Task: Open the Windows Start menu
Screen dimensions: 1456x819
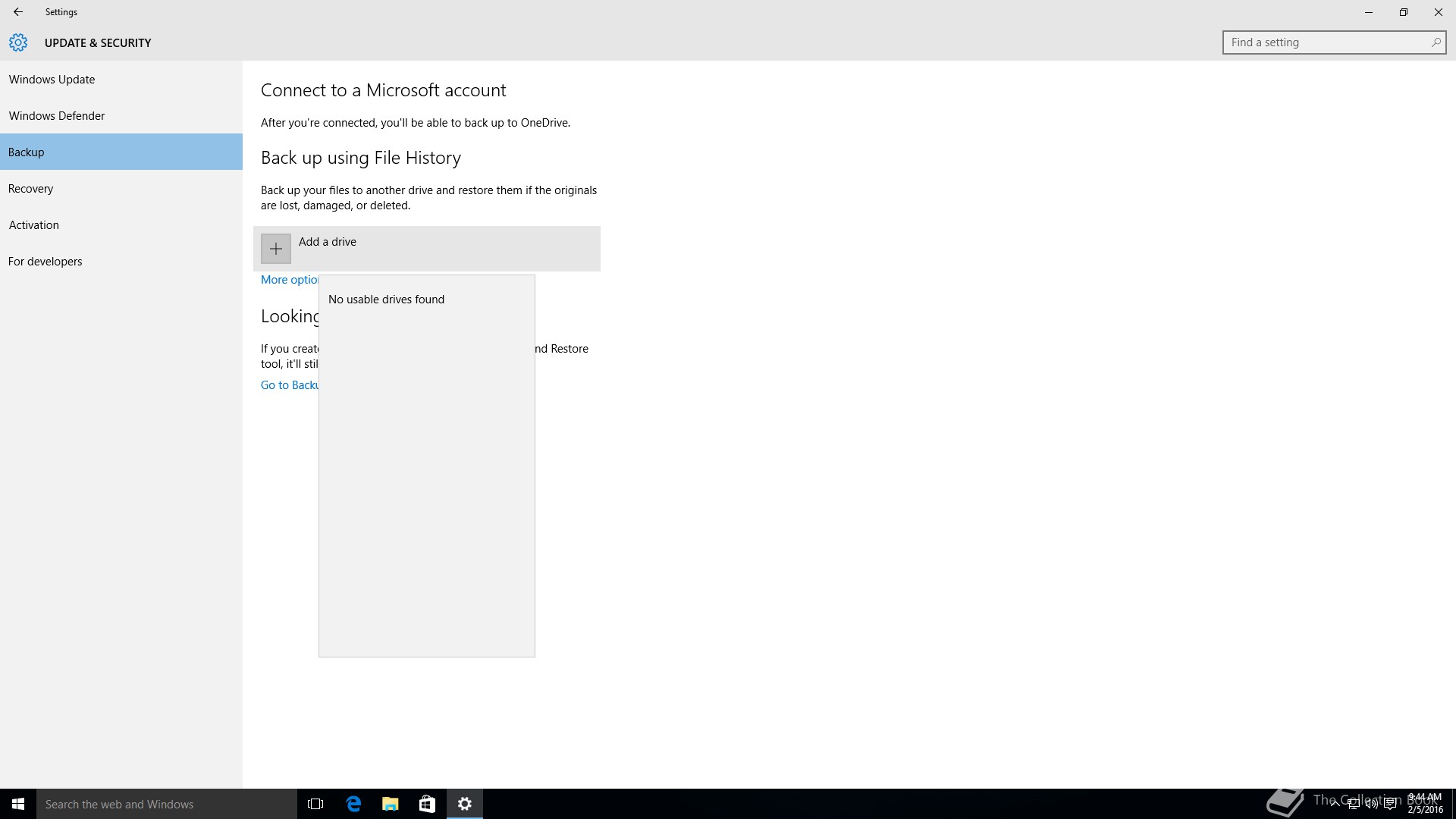Action: point(18,804)
